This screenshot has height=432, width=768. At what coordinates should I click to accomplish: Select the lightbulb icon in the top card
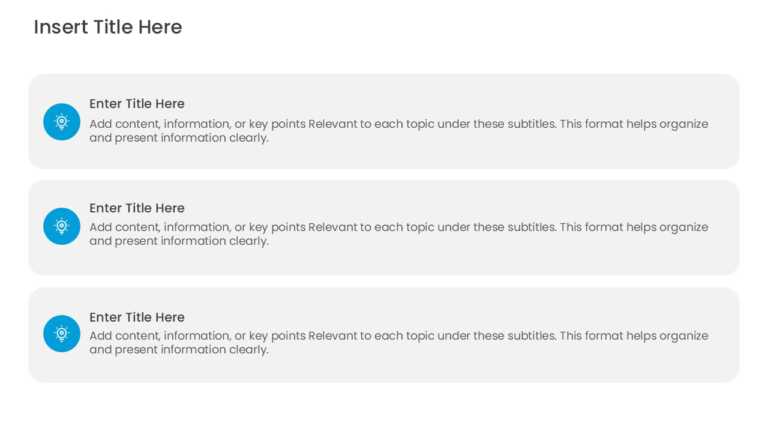click(62, 122)
